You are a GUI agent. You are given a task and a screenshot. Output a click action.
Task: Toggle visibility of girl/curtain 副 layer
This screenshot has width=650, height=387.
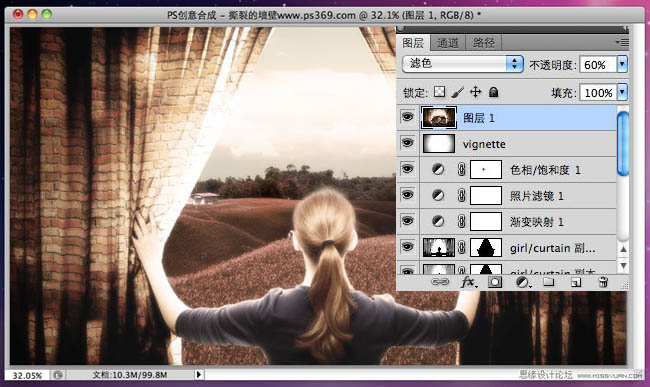[407, 247]
